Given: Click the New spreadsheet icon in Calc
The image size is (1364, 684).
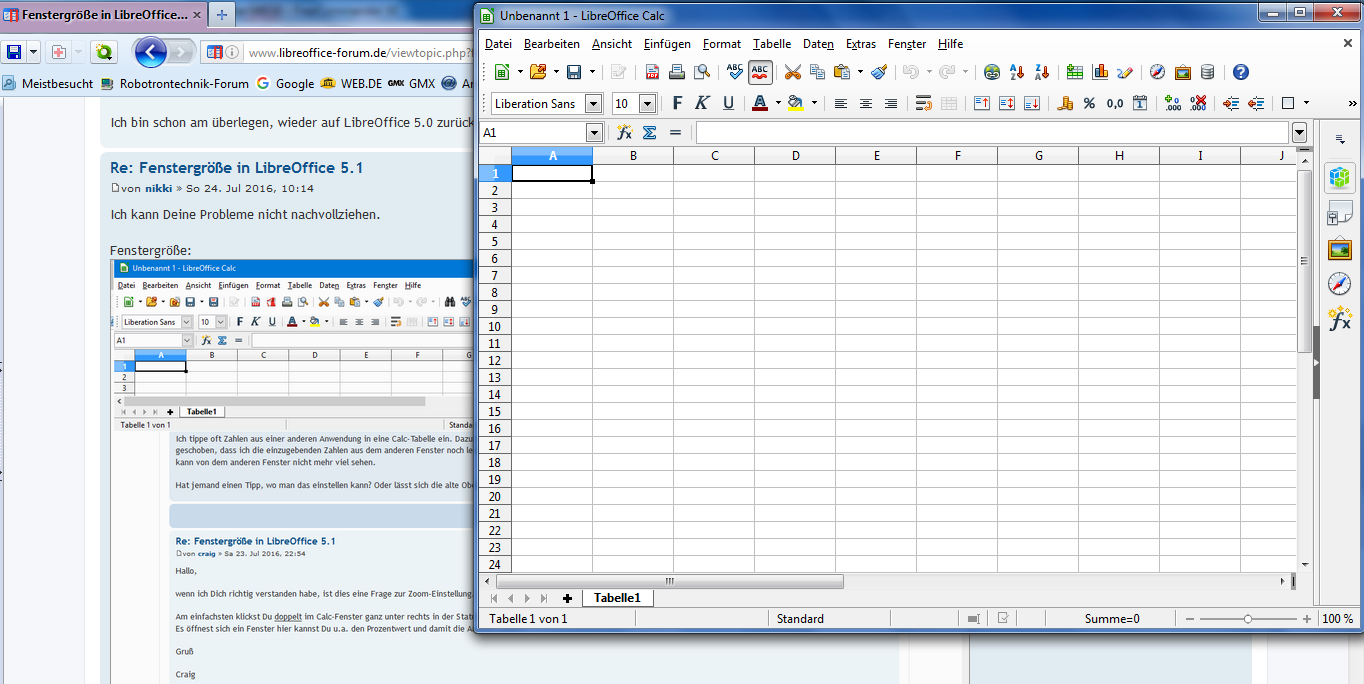Looking at the screenshot, I should [x=502, y=72].
